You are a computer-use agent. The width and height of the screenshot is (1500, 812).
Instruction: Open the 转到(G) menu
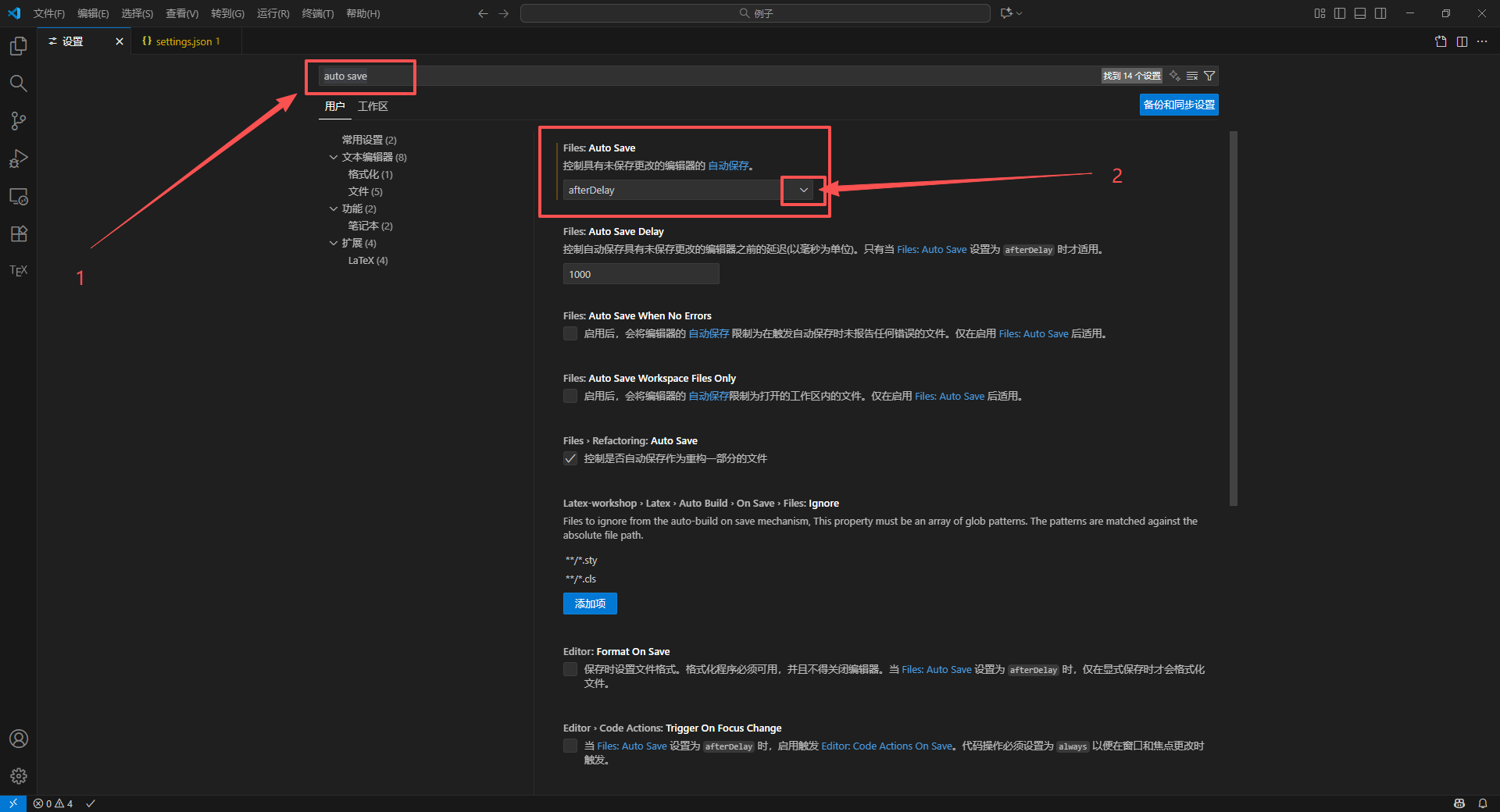[x=227, y=13]
